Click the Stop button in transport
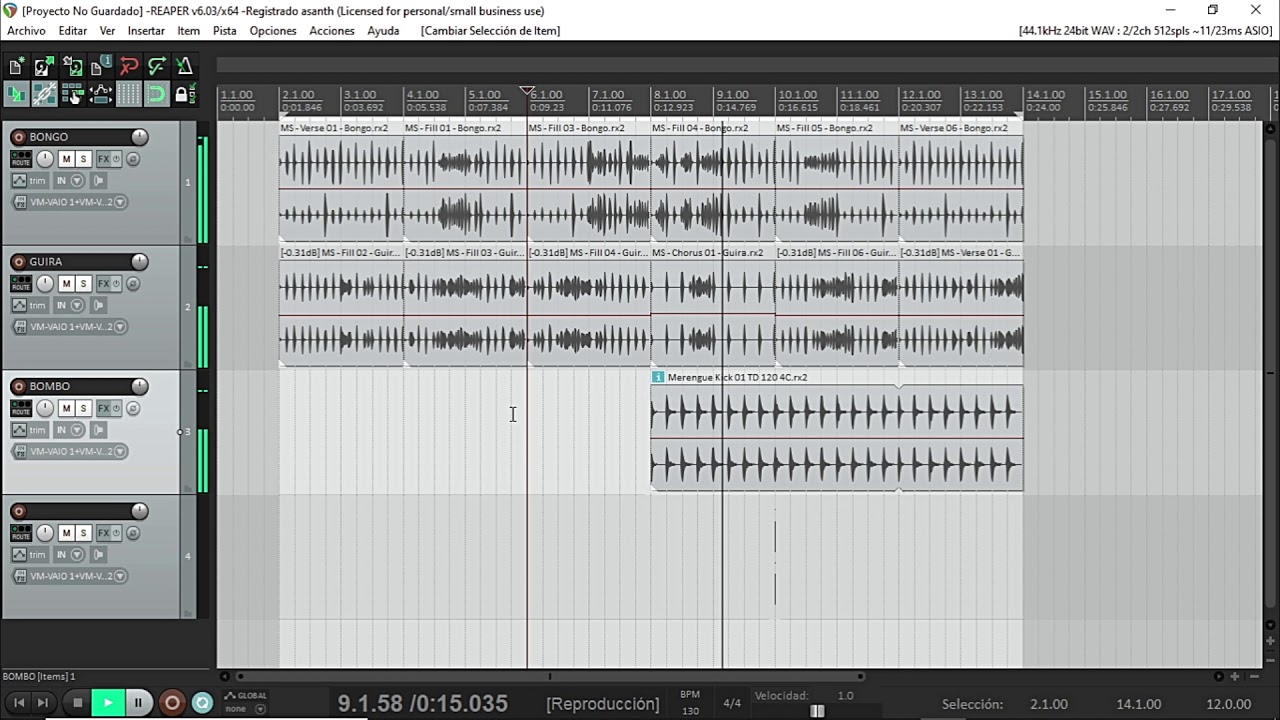 click(78, 703)
